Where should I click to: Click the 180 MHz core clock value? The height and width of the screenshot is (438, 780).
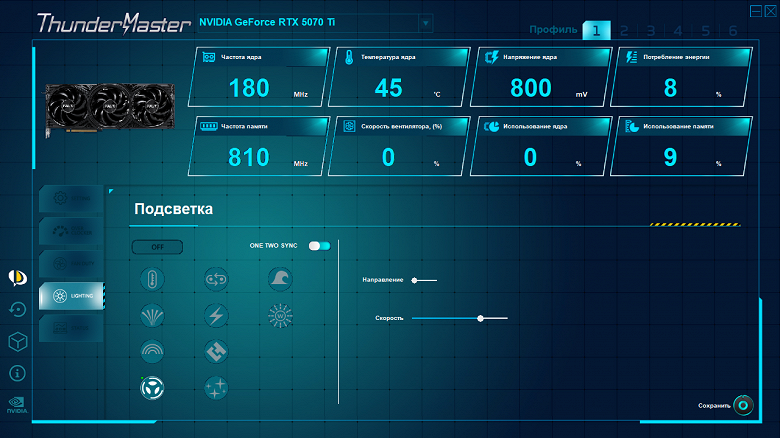click(x=249, y=88)
